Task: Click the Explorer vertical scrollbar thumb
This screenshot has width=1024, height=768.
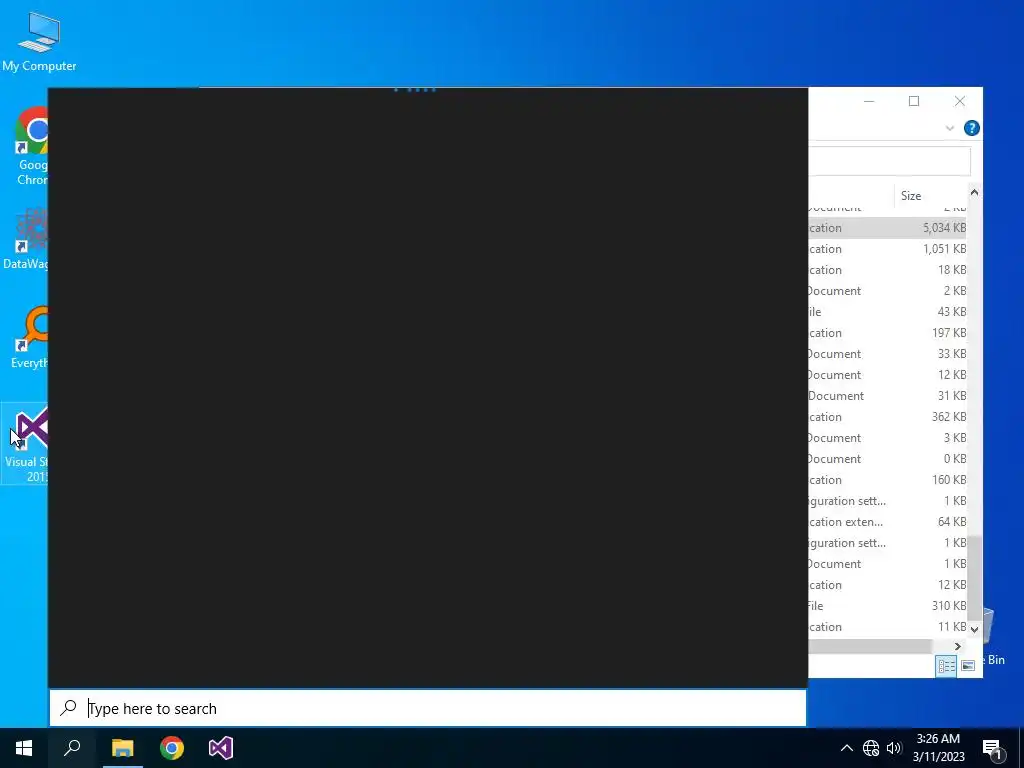Action: pyautogui.click(x=974, y=577)
